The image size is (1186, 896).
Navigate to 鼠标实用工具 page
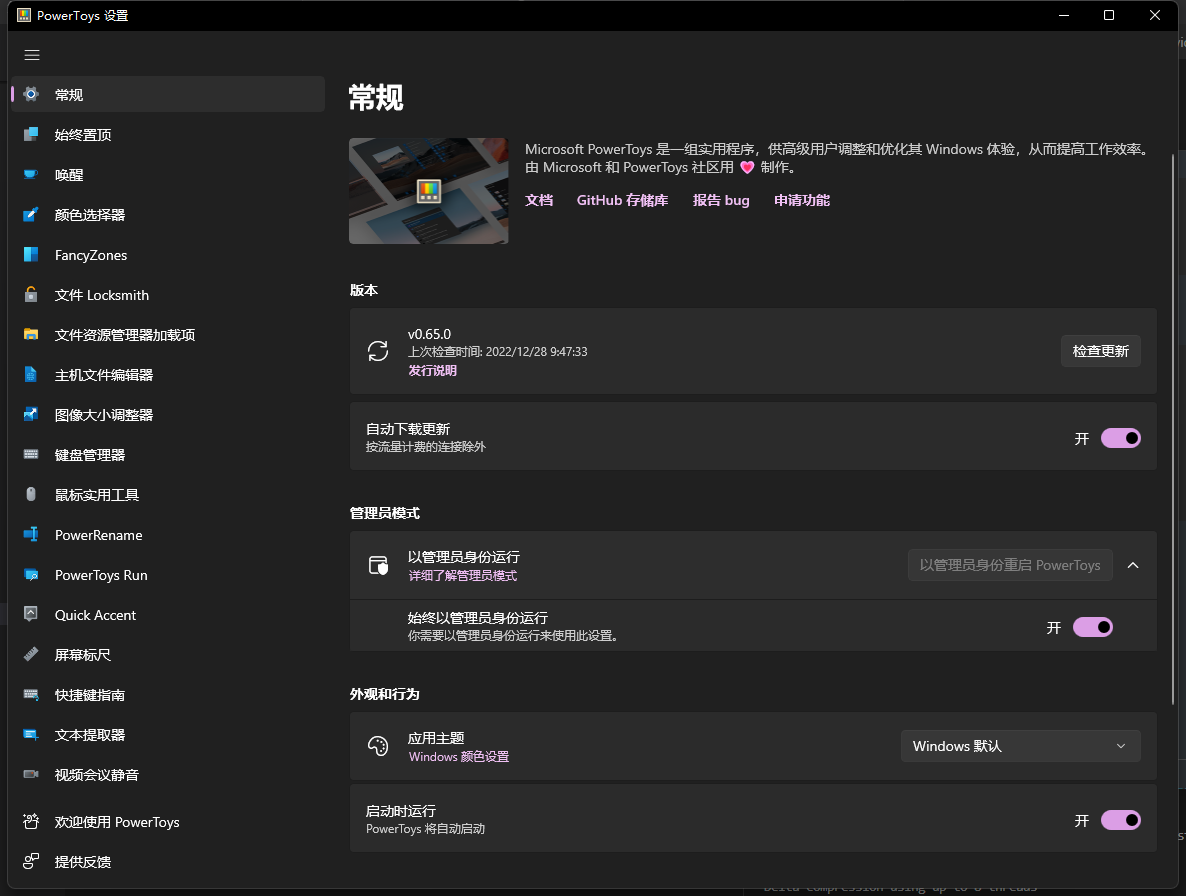coord(168,495)
